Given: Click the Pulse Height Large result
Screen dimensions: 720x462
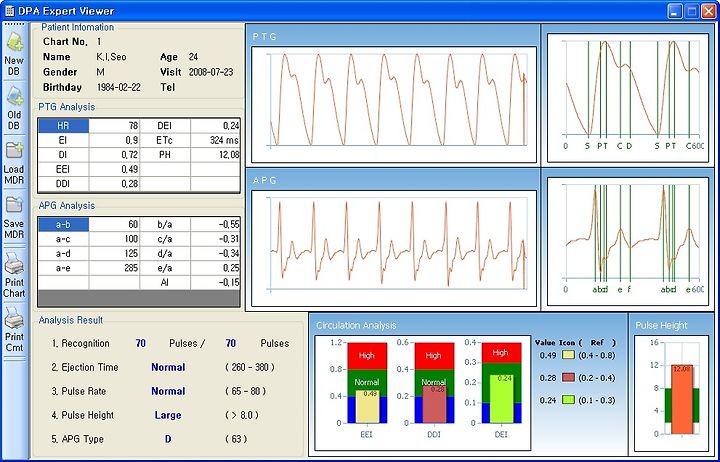Looking at the screenshot, I should (x=168, y=415).
